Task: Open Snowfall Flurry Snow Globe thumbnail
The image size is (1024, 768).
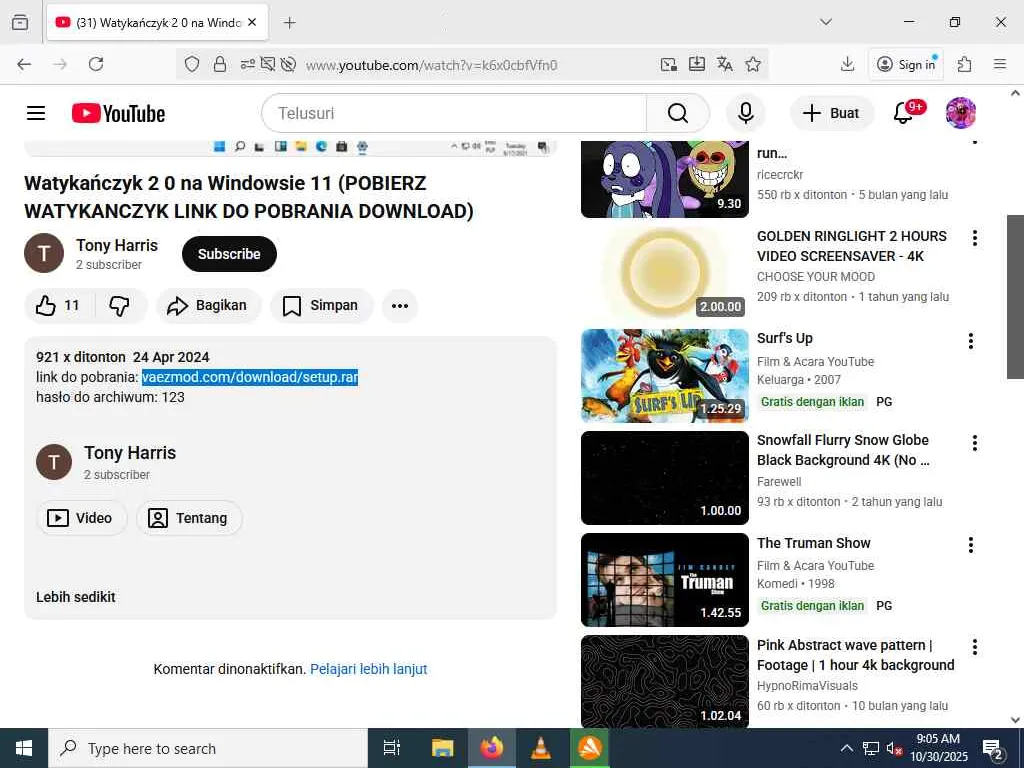Action: pos(665,478)
